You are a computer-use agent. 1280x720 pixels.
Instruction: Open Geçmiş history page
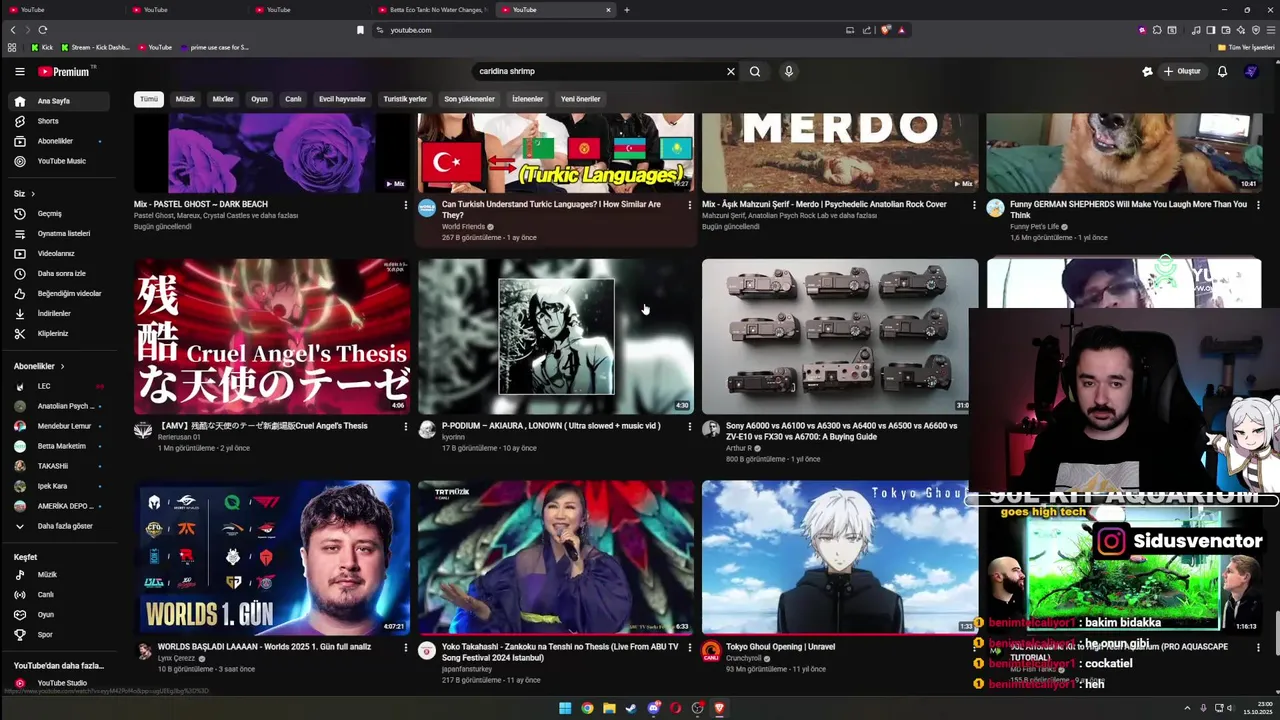[60, 213]
